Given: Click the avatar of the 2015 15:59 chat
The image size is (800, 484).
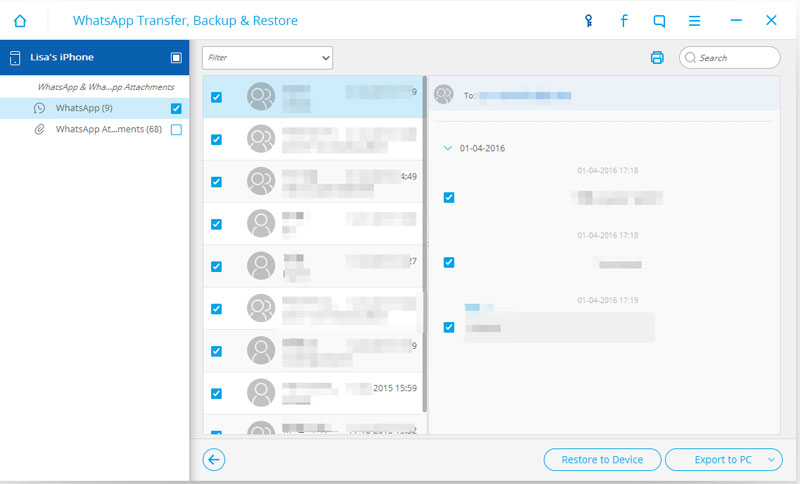Looking at the screenshot, I should tap(261, 393).
